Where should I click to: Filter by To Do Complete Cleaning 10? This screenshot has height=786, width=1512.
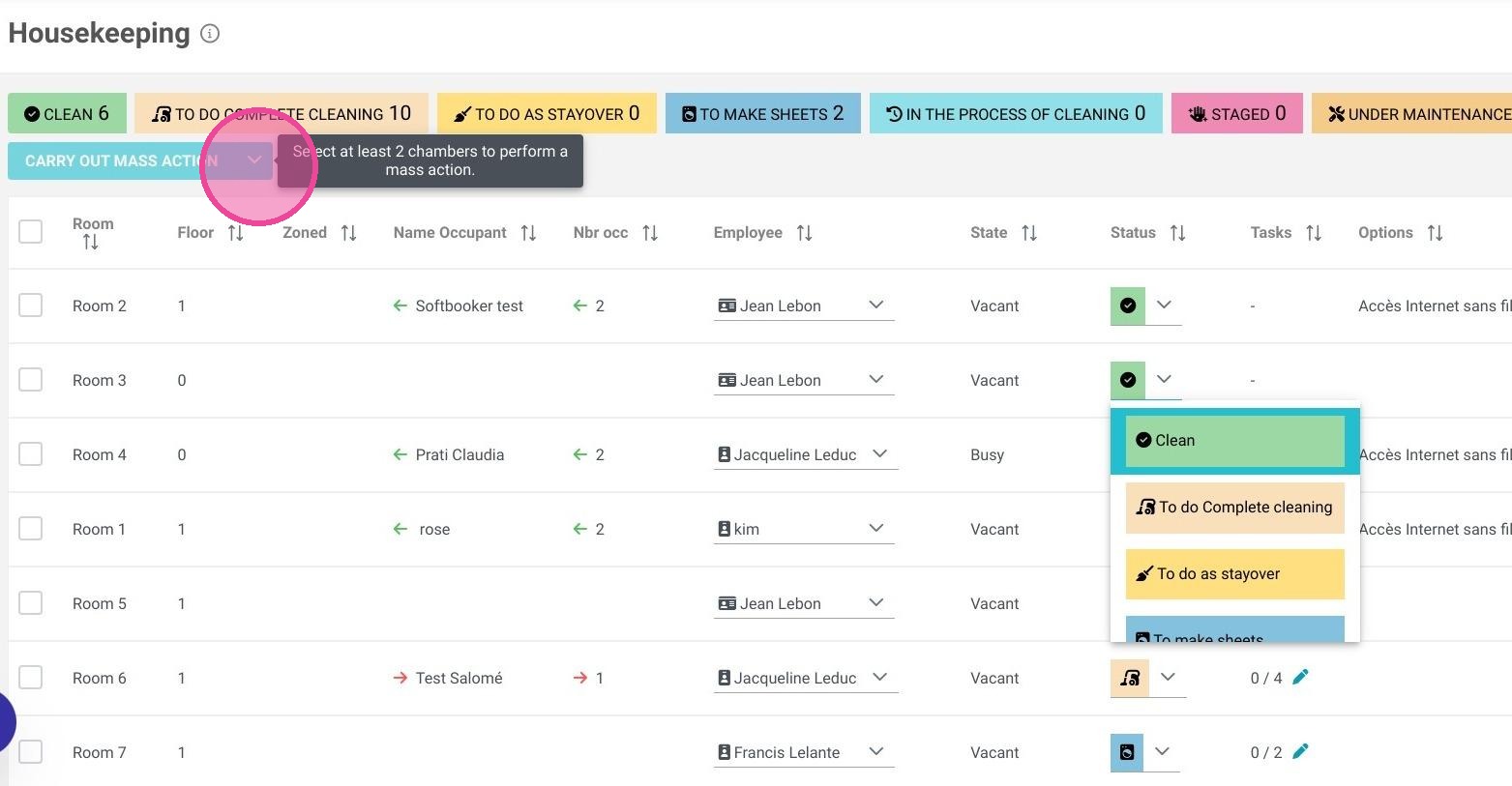pos(282,113)
